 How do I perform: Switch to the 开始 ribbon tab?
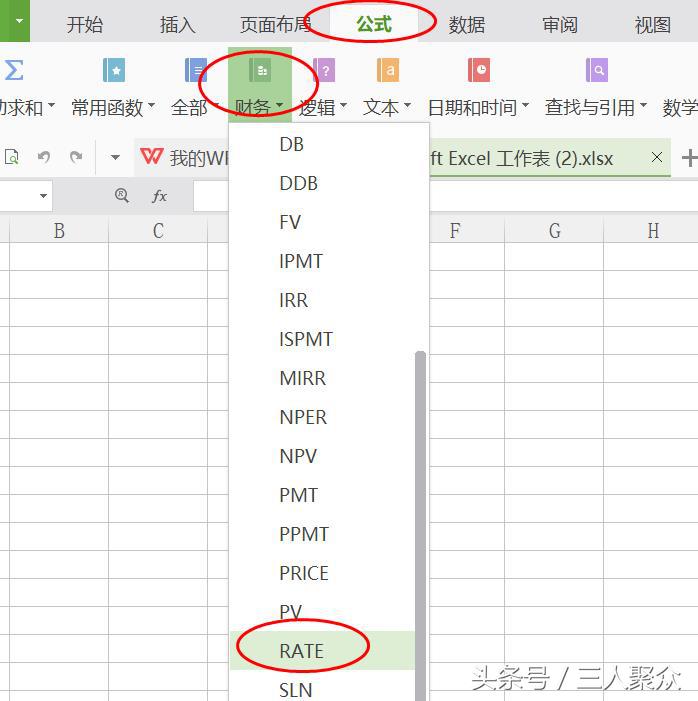85,24
